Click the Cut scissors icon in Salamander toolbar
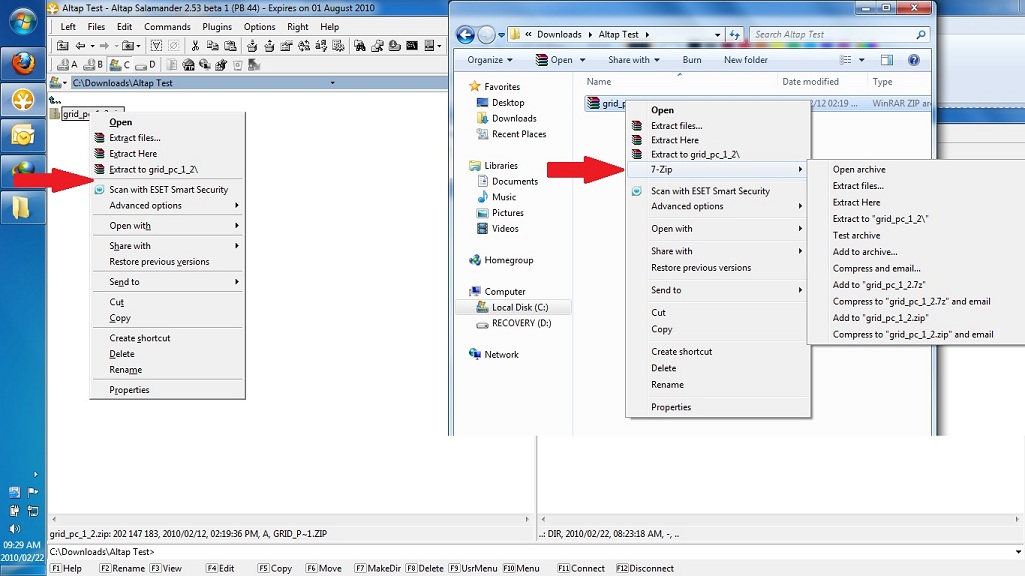Screen dimensions: 1025x576 click(x=195, y=46)
